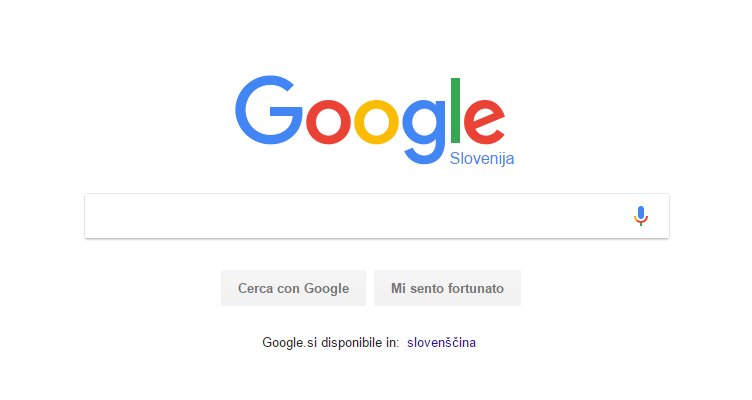The height and width of the screenshot is (400, 752).
Task: Run search using Cerca con Google
Action: [x=294, y=288]
